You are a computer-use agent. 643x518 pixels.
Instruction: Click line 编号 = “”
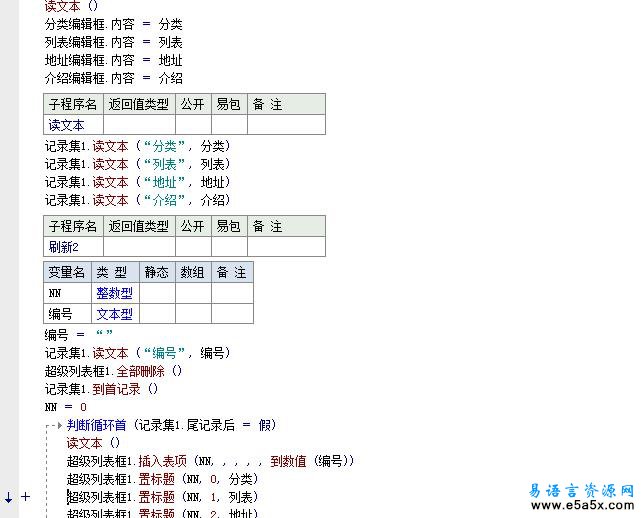tap(78, 335)
